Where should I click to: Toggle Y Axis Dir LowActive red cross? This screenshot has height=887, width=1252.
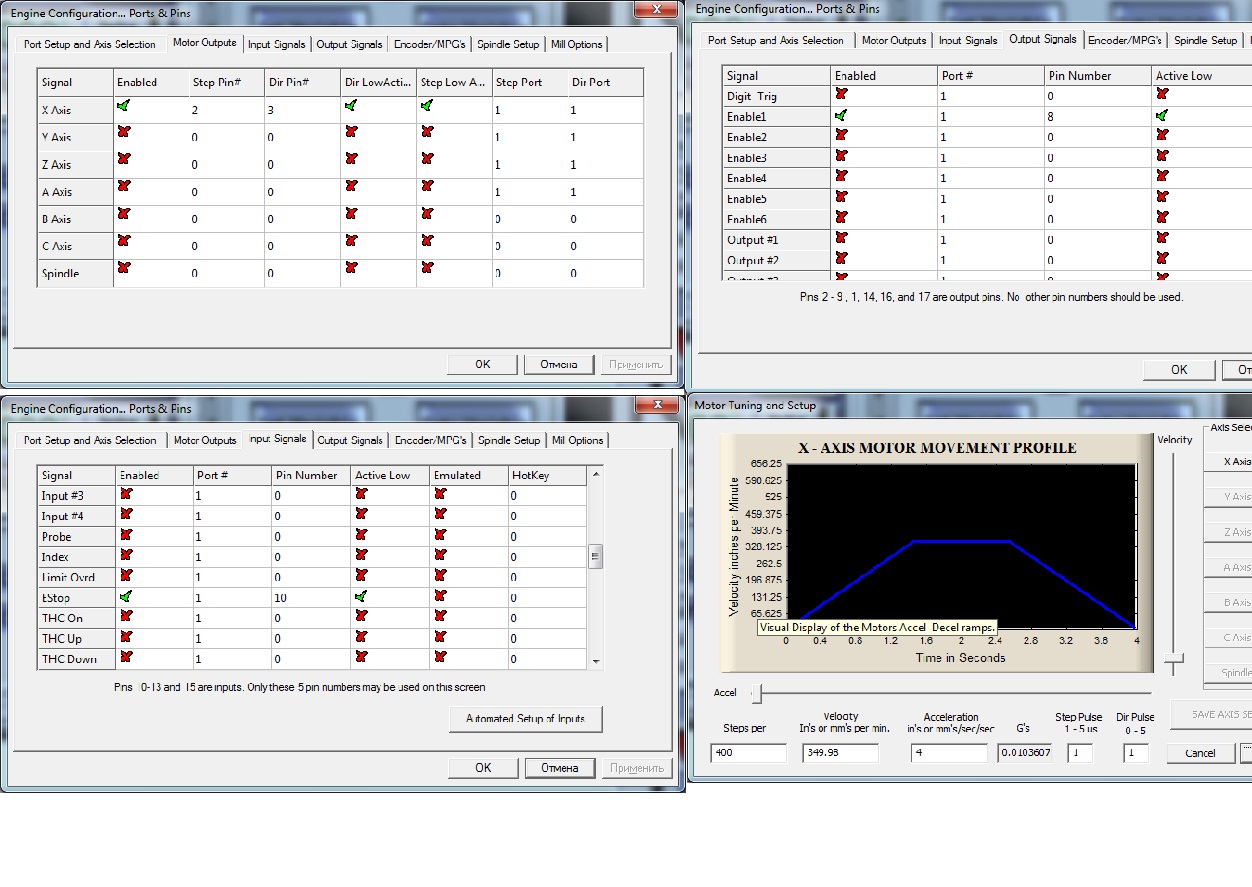tap(351, 131)
